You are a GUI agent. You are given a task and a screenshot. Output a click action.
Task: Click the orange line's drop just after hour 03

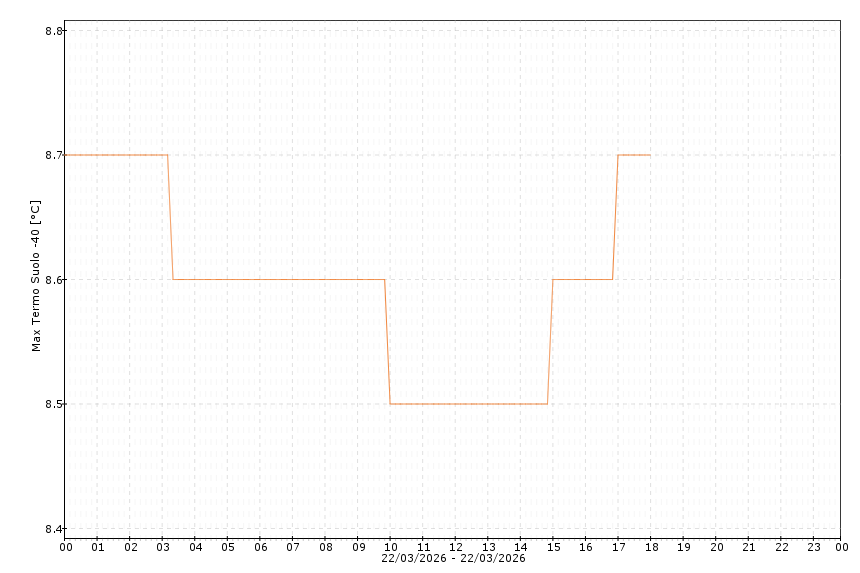(x=170, y=217)
